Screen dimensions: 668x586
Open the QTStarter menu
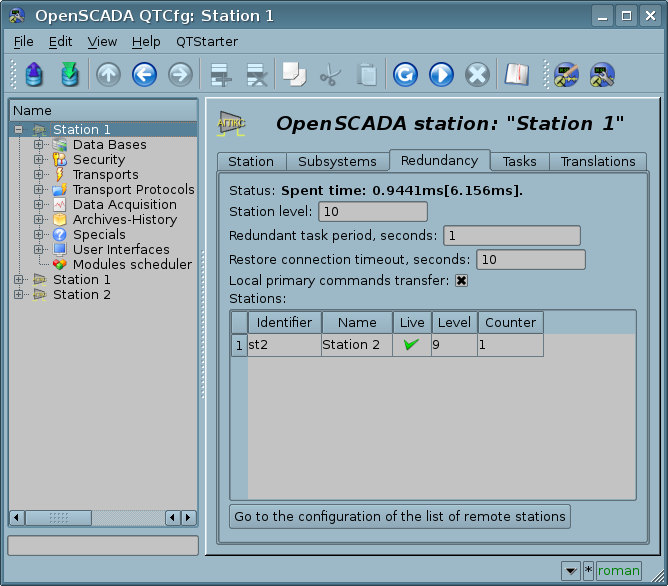tap(207, 42)
